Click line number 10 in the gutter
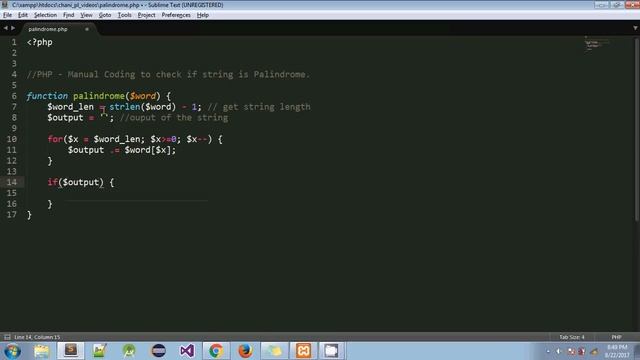 click(11, 139)
